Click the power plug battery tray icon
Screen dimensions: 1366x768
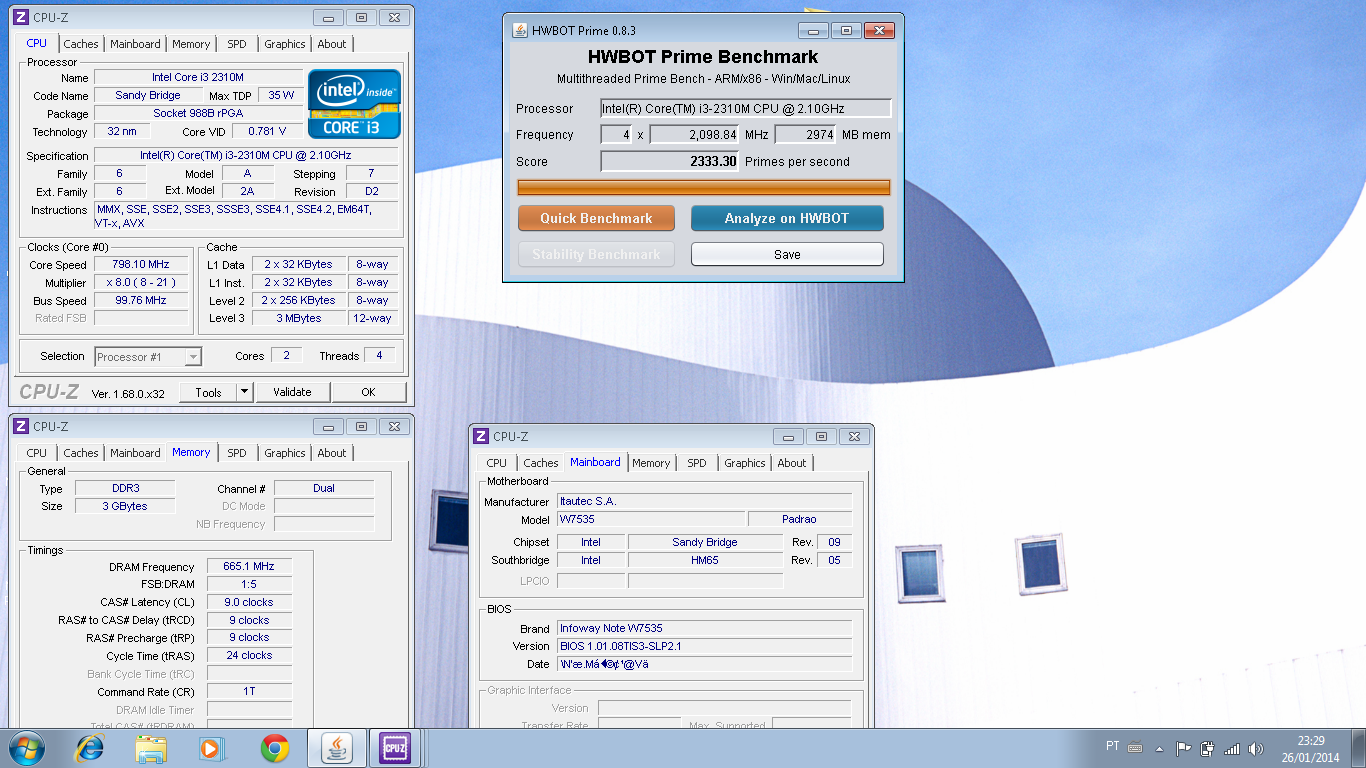1207,748
